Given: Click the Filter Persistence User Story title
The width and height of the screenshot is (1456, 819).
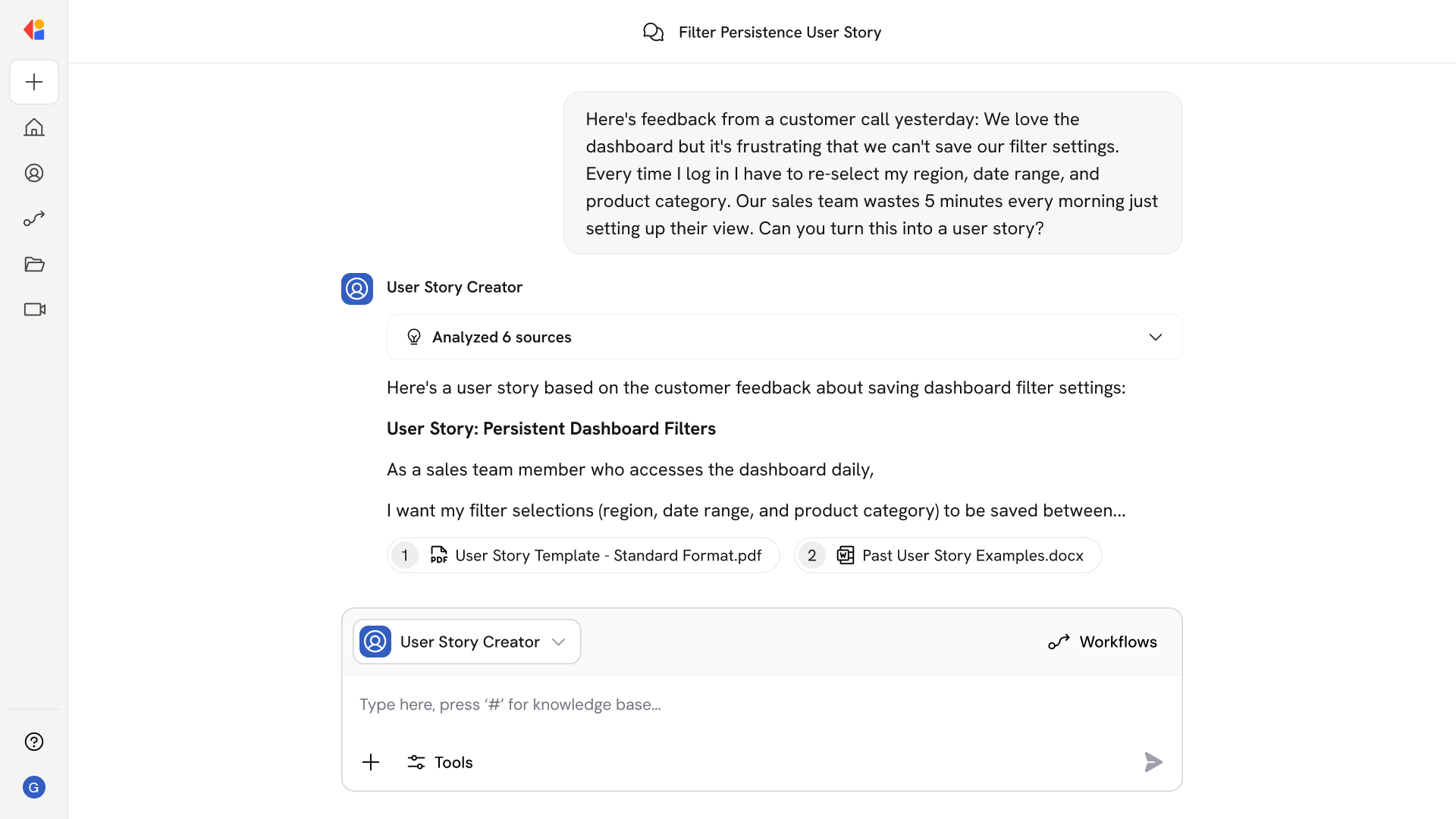Looking at the screenshot, I should [x=780, y=32].
